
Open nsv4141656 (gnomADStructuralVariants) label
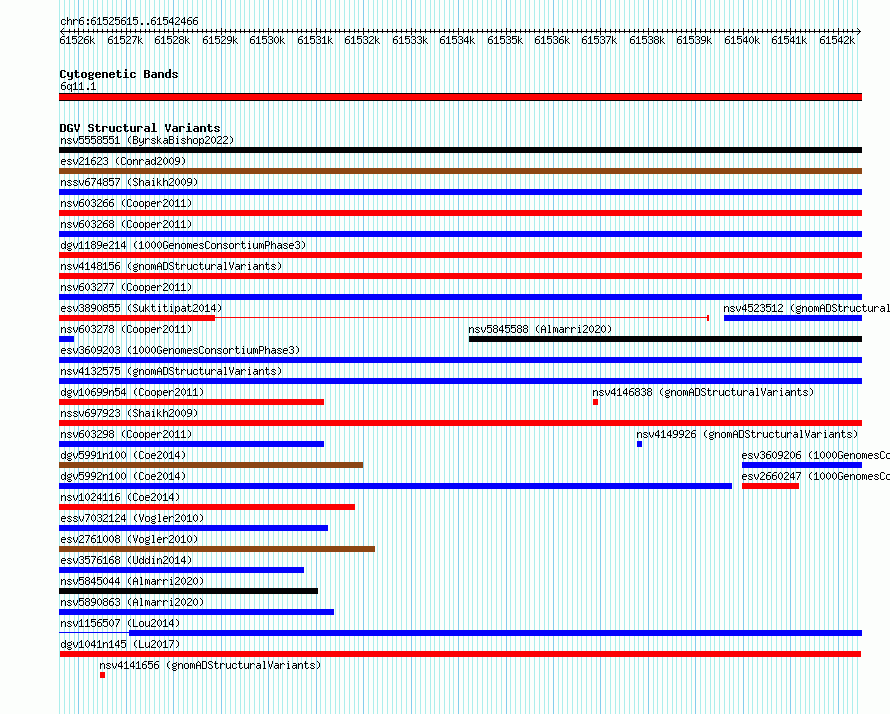tap(210, 665)
